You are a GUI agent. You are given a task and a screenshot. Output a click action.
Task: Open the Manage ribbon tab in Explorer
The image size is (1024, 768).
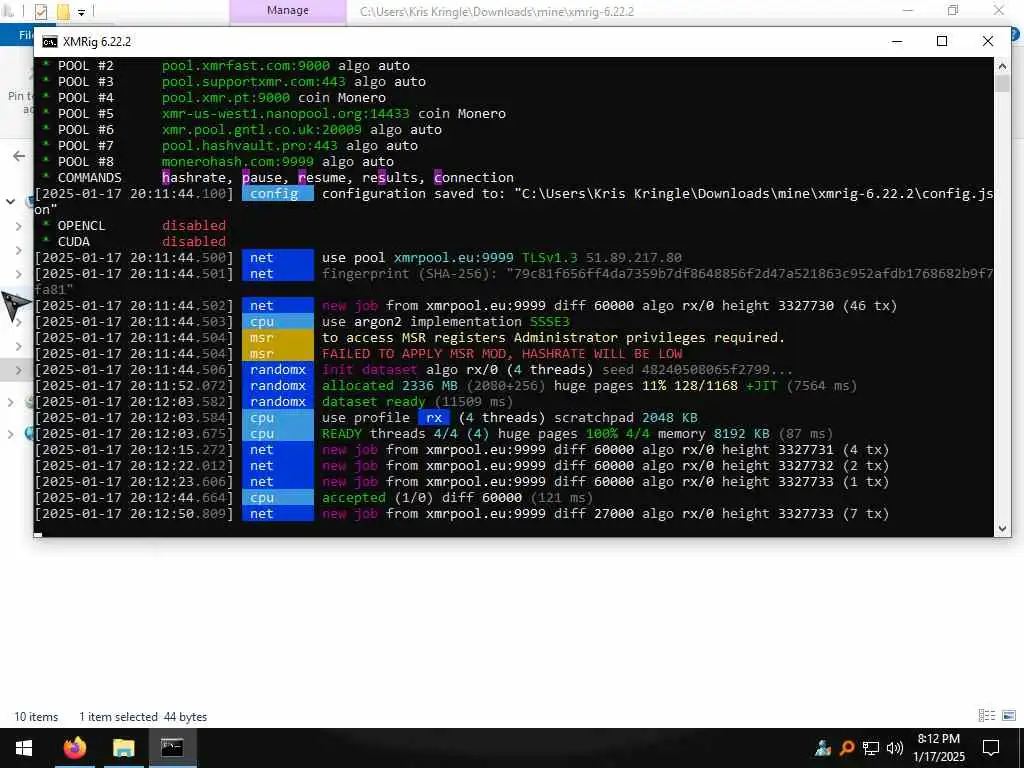pyautogui.click(x=287, y=10)
